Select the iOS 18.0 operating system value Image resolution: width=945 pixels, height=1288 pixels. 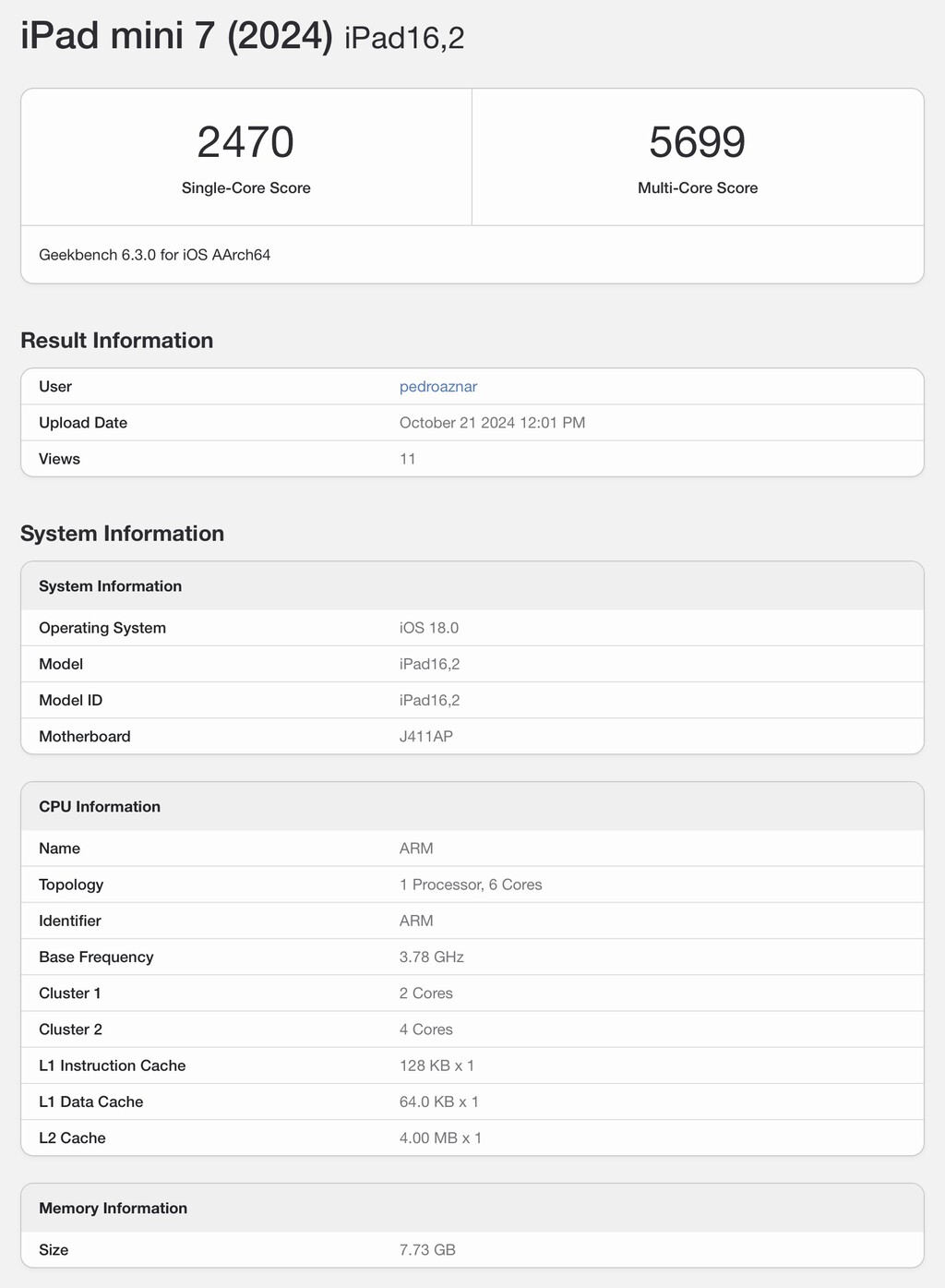pos(428,628)
